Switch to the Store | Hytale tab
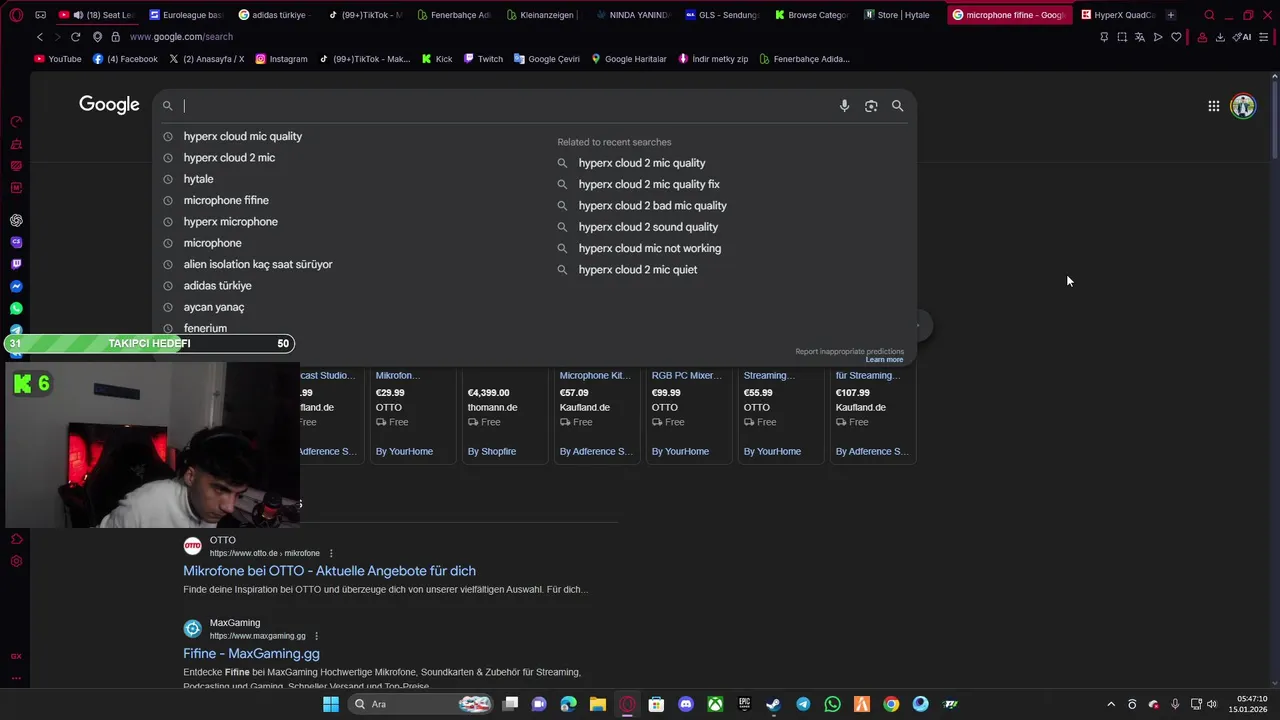Image resolution: width=1280 pixels, height=720 pixels. point(897,15)
